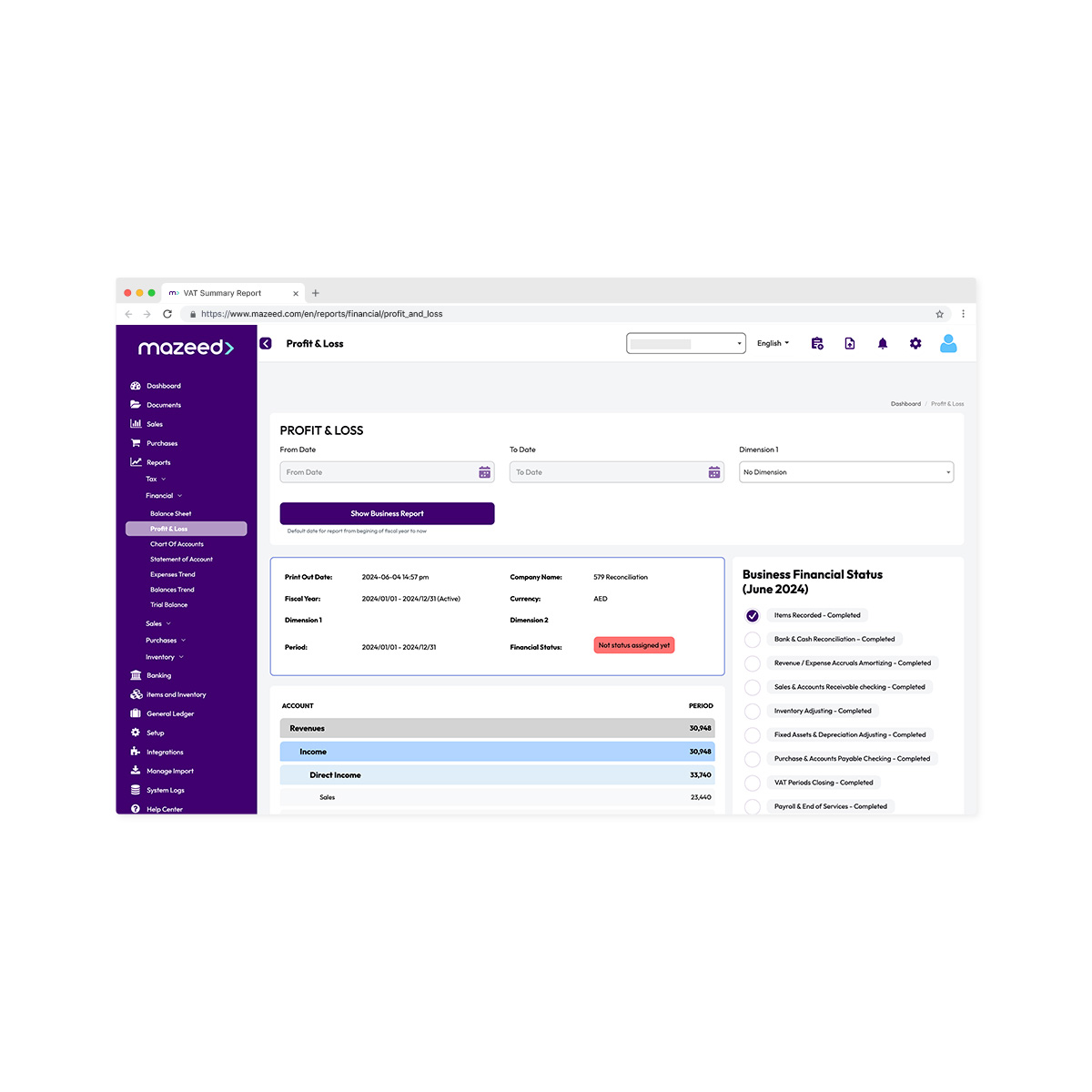1092x1092 pixels.
Task: Click the From Date input field
Action: pyautogui.click(x=388, y=472)
